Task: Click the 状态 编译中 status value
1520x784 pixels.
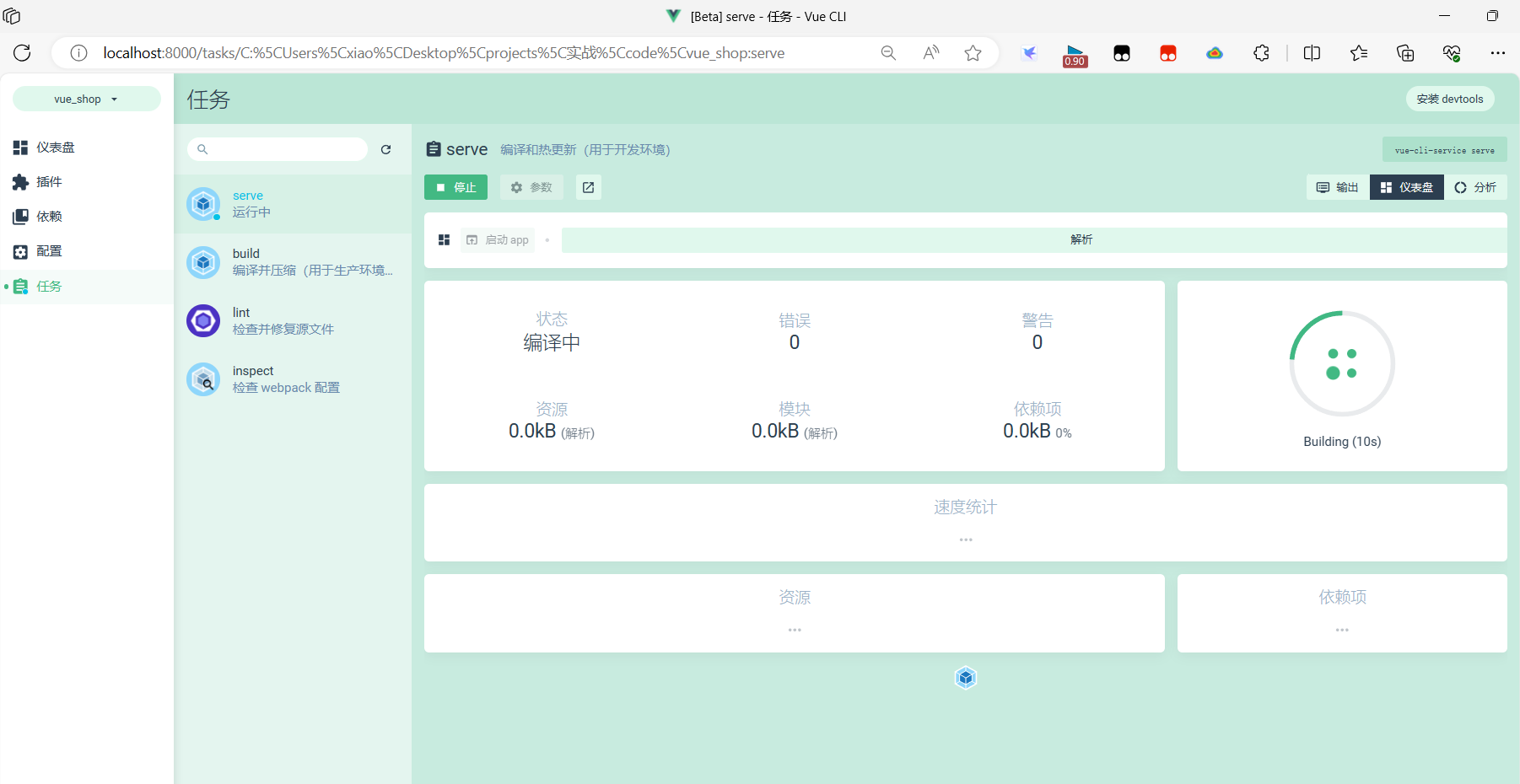Action: [x=552, y=343]
